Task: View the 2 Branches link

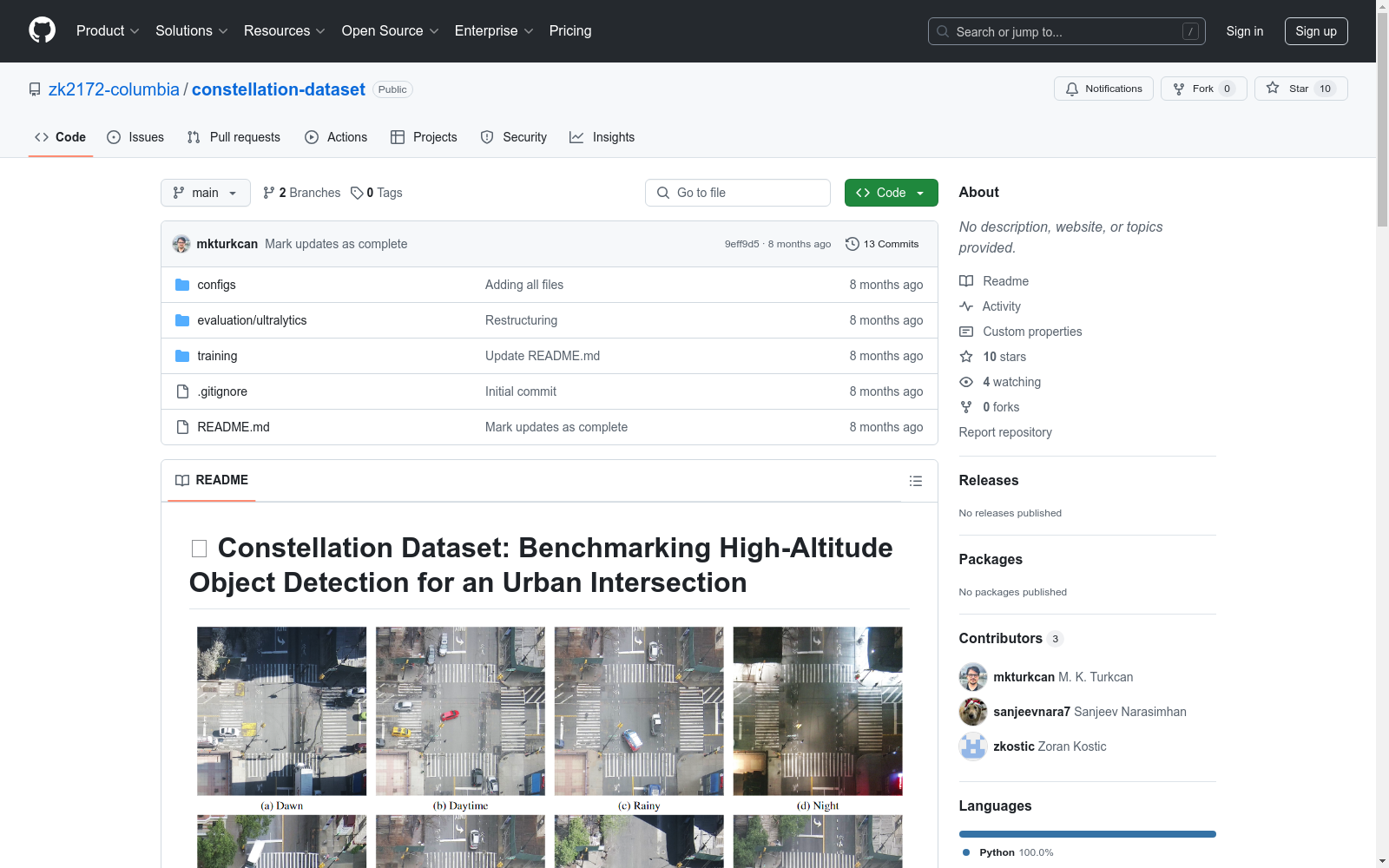Action: click(302, 193)
